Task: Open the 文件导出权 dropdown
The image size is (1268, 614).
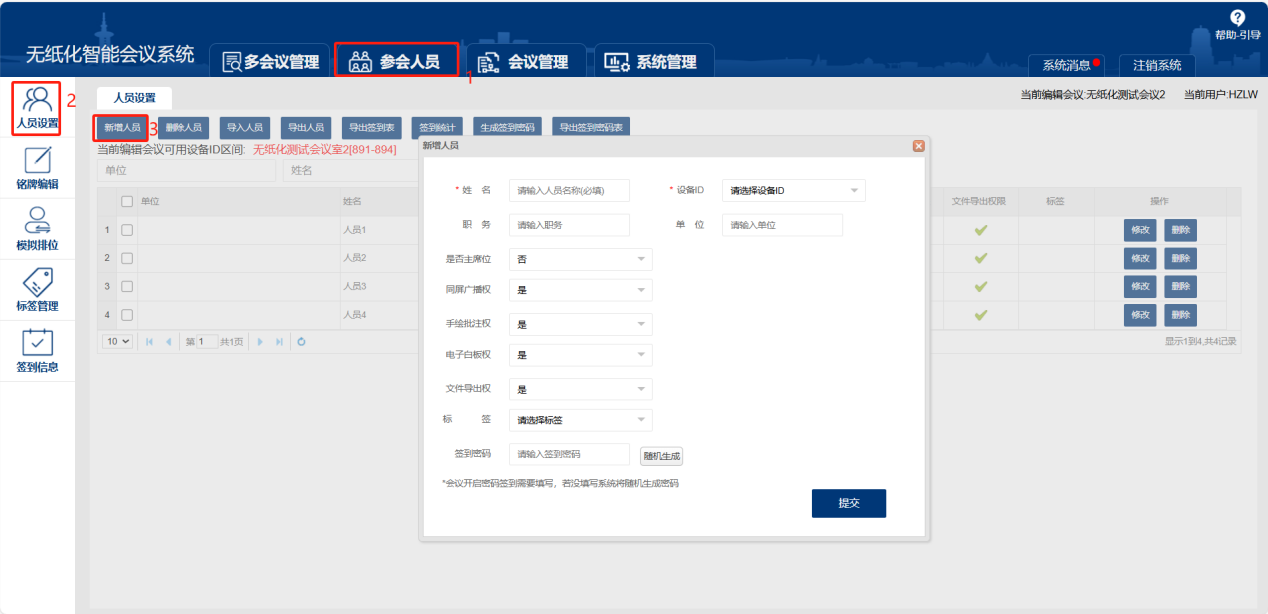Action: coord(580,389)
